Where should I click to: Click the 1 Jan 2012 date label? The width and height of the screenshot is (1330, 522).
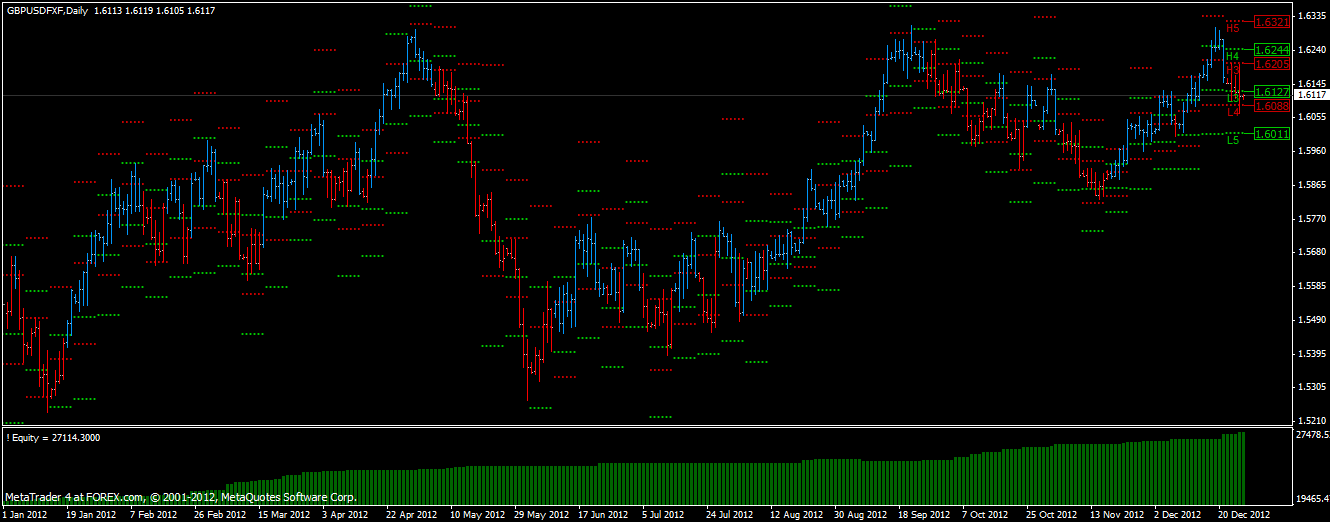(x=25, y=515)
